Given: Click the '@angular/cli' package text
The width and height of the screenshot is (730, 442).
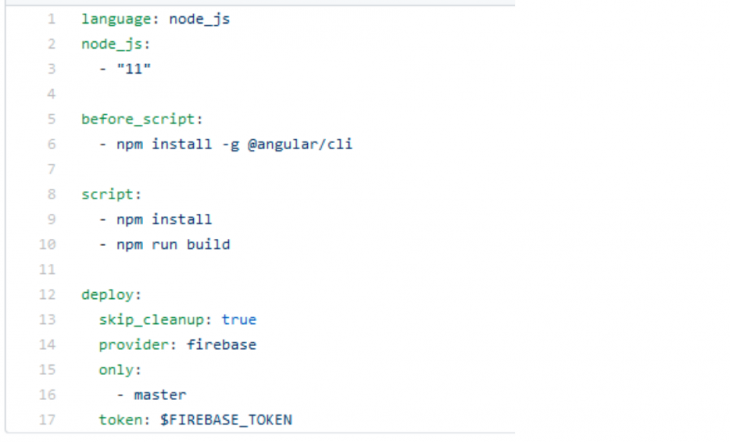Looking at the screenshot, I should (300, 144).
